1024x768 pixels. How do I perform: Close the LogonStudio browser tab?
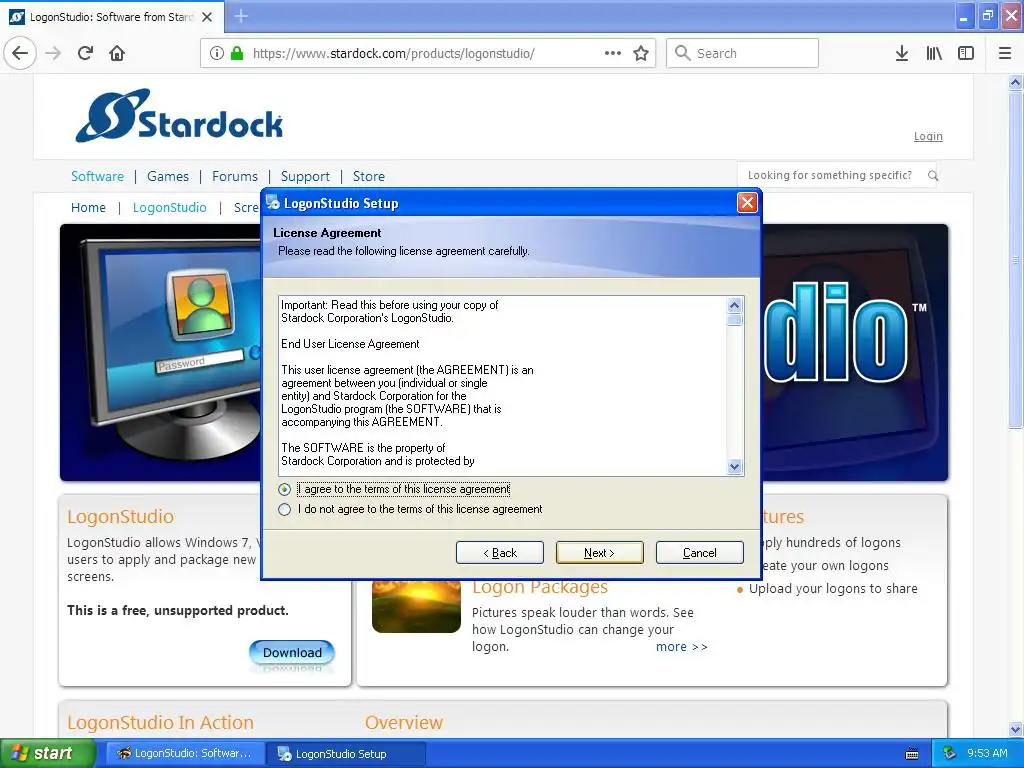tap(207, 17)
